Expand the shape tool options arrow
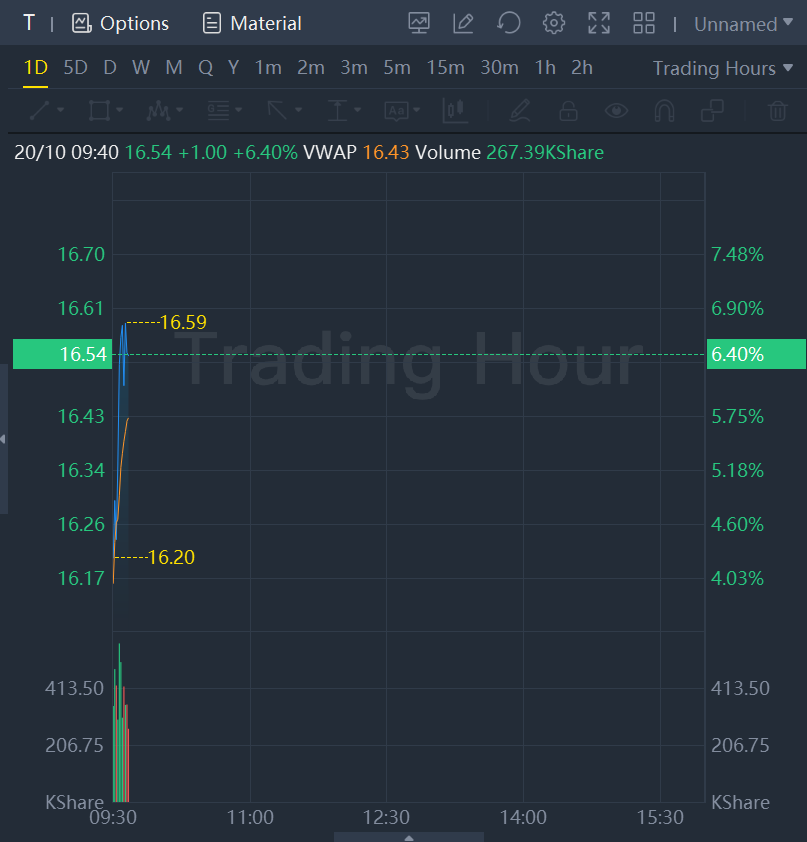This screenshot has height=842, width=807. pos(120,110)
